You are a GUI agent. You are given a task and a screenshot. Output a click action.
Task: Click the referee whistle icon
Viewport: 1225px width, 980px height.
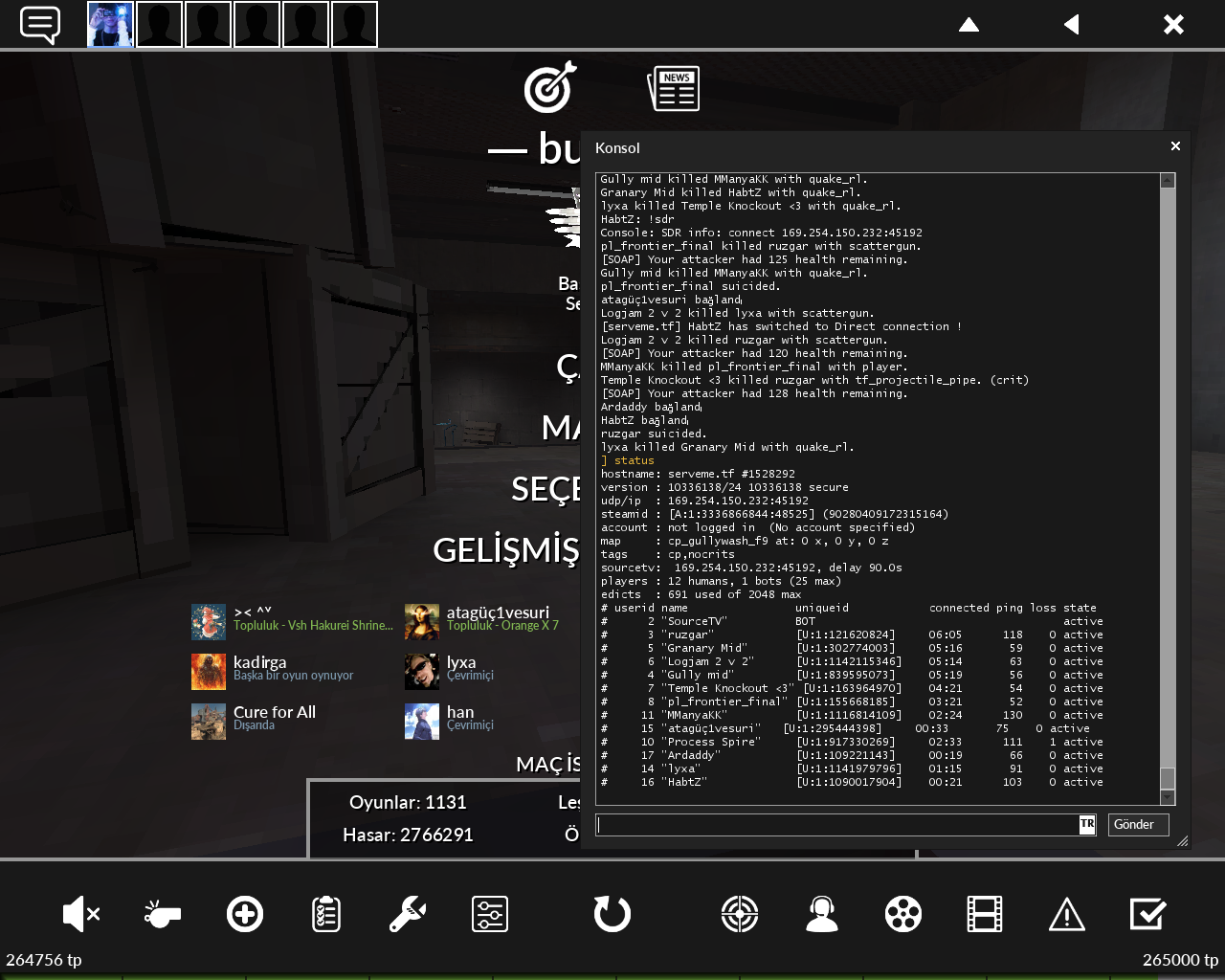click(x=163, y=914)
